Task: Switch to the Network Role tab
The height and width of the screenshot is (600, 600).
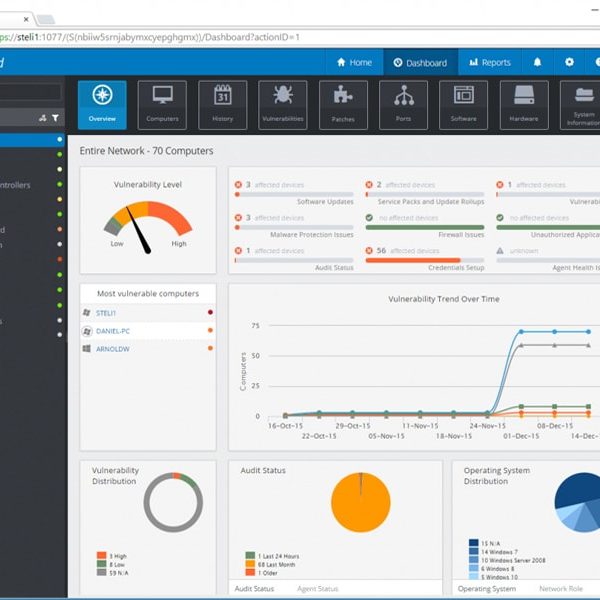Action: coord(561,589)
